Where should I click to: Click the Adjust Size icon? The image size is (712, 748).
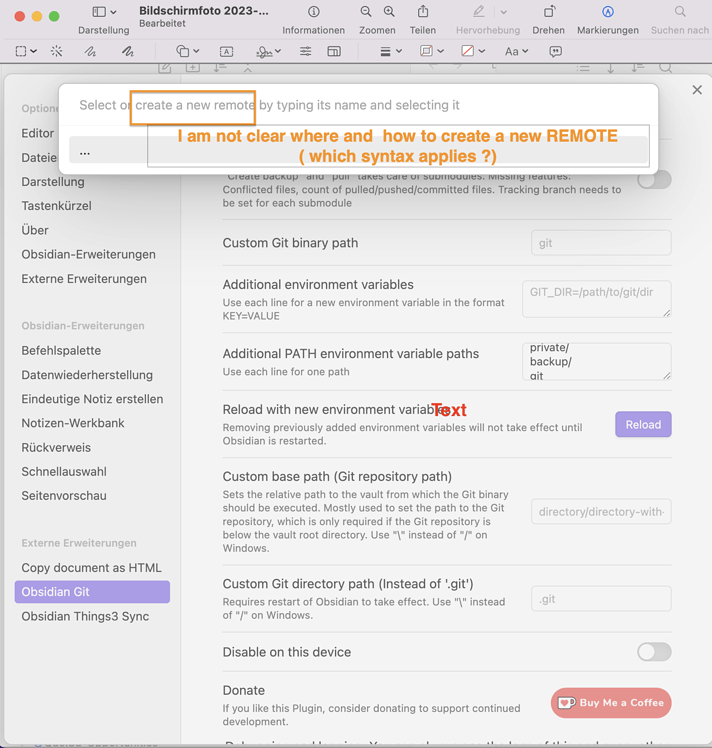(x=334, y=51)
